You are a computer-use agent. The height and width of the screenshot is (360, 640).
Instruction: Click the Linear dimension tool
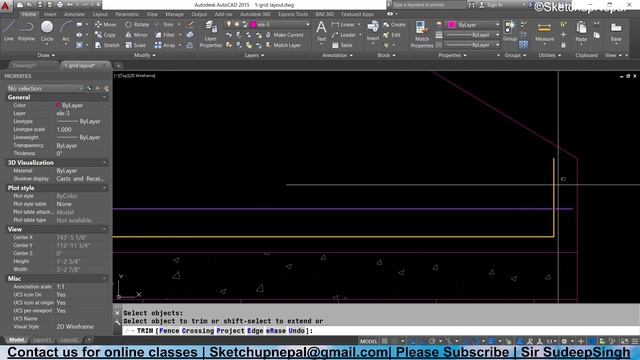[x=343, y=24]
